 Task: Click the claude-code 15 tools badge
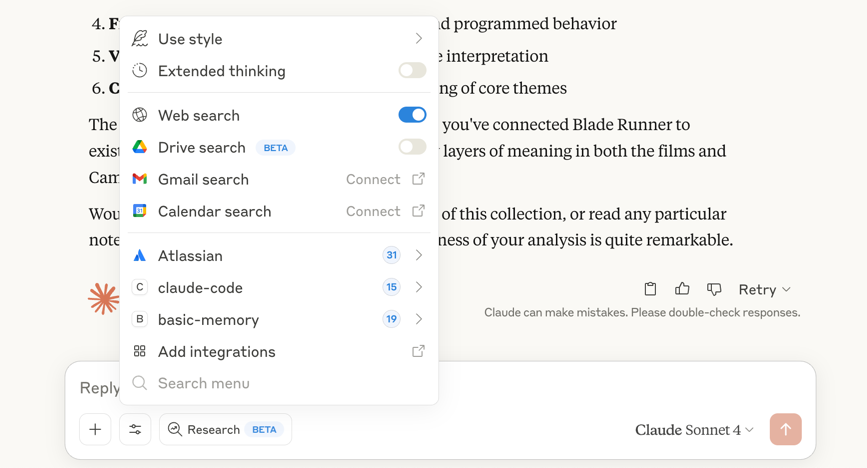(x=391, y=287)
